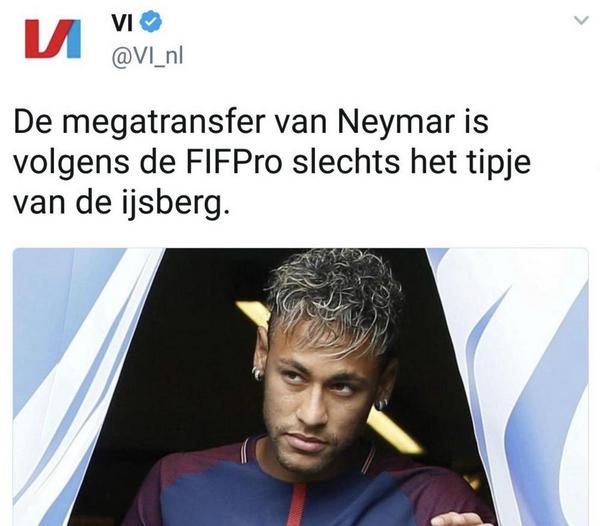Click the blue part of VI logo
The height and width of the screenshot is (526, 600).
[x=71, y=39]
